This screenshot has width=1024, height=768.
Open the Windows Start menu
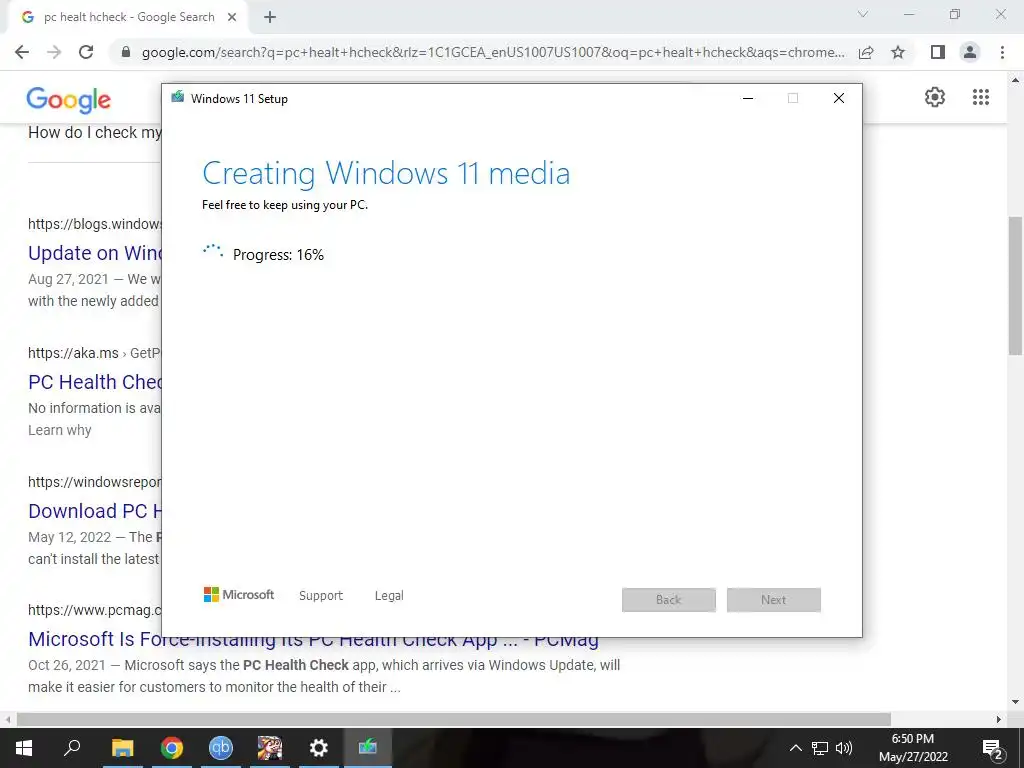(24, 748)
